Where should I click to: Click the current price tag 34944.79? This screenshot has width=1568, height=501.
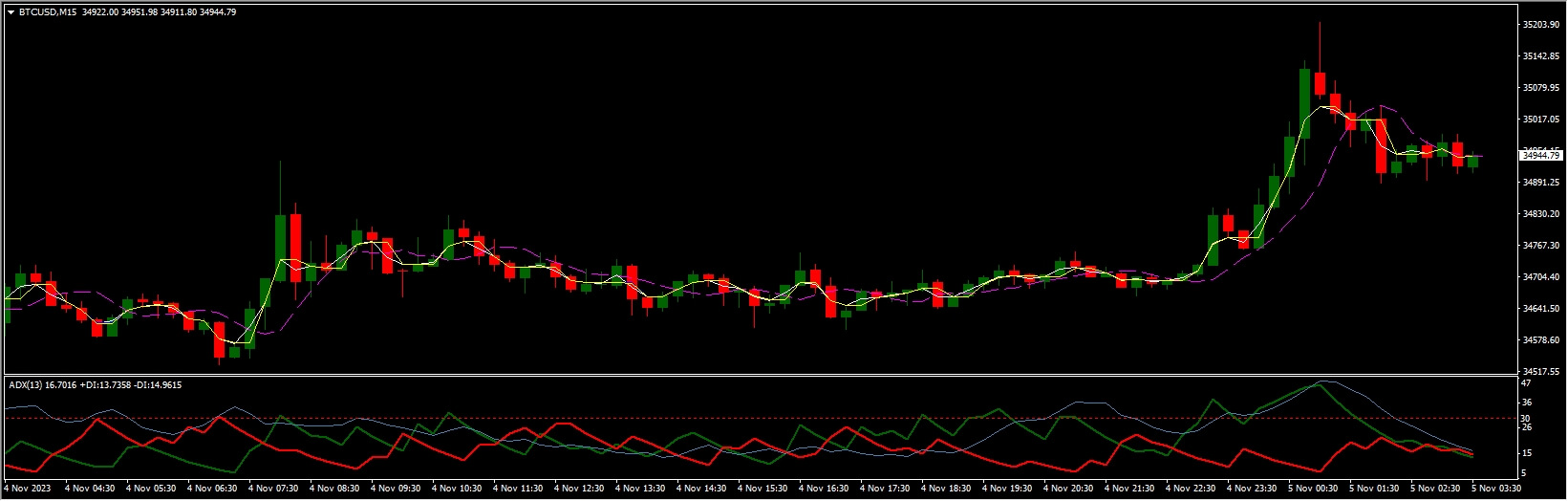point(1541,155)
